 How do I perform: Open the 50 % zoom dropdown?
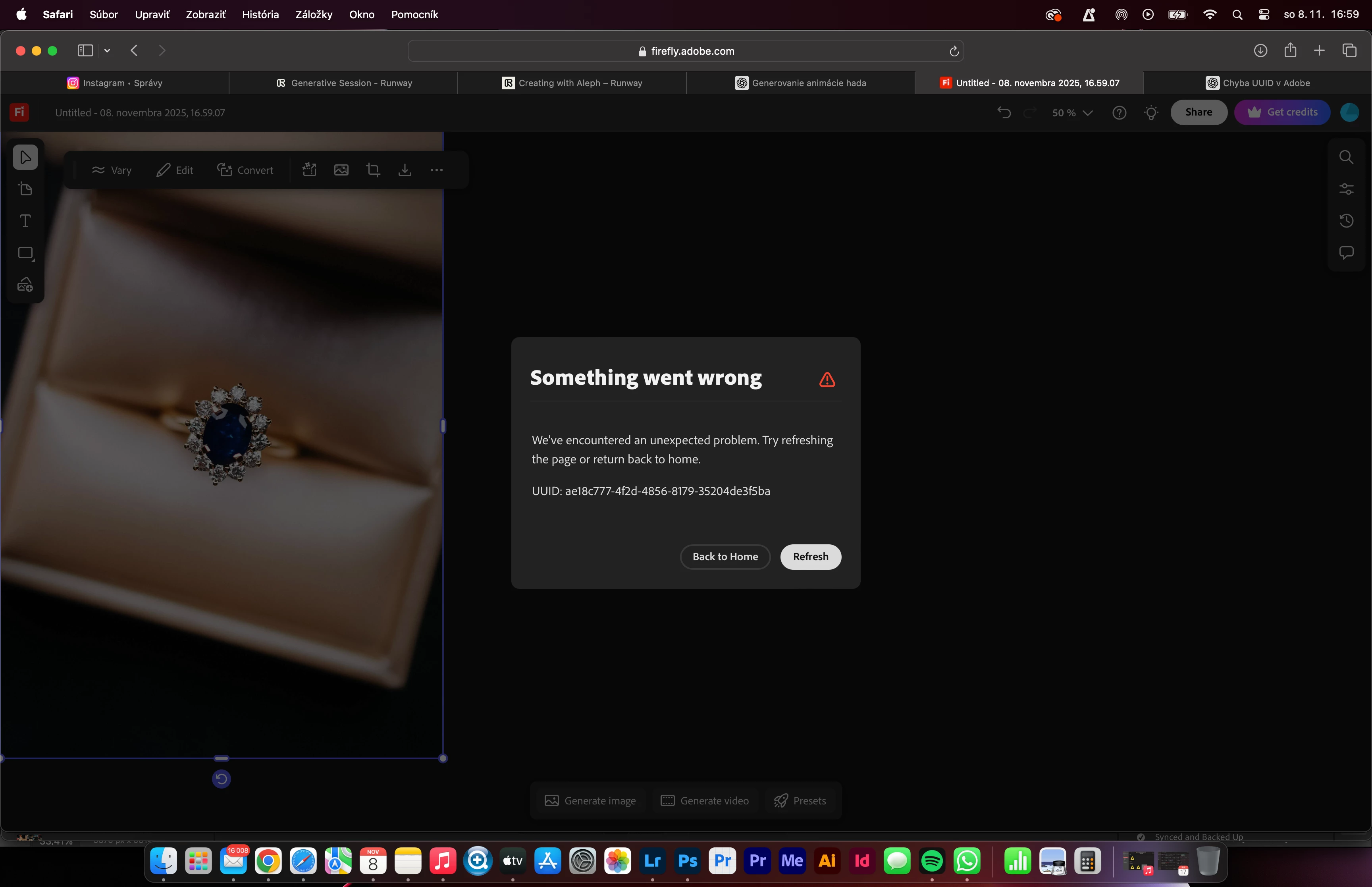(x=1071, y=113)
